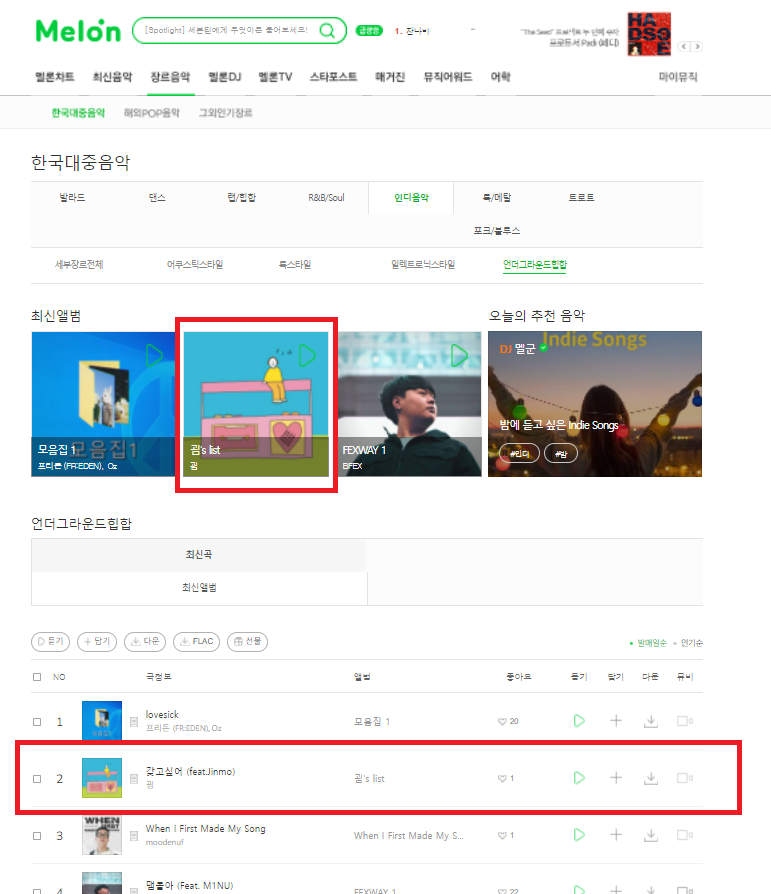Switch to 최신앨범 list tab
This screenshot has width=771, height=894.
[199, 587]
